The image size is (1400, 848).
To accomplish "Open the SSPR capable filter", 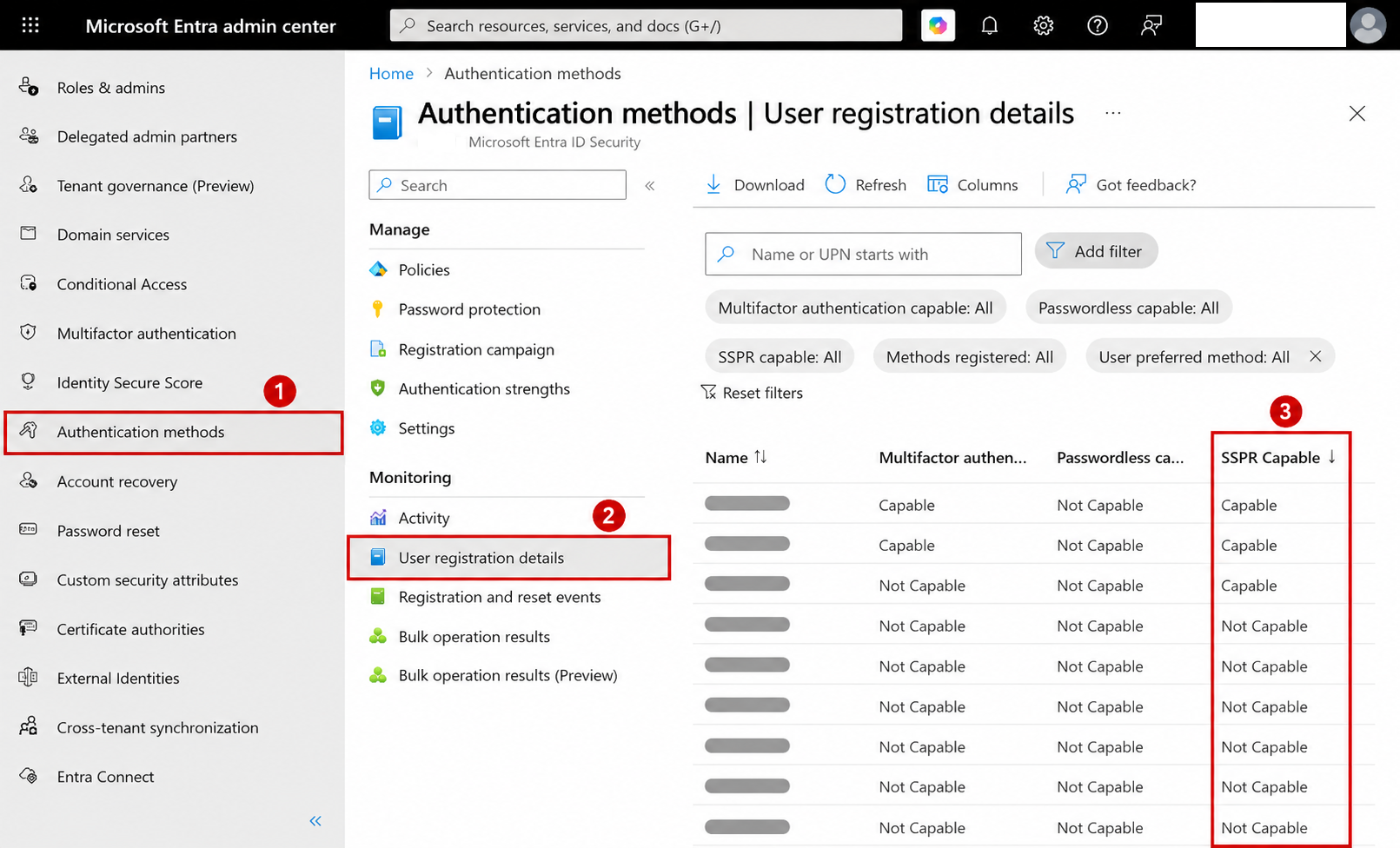I will click(780, 357).
